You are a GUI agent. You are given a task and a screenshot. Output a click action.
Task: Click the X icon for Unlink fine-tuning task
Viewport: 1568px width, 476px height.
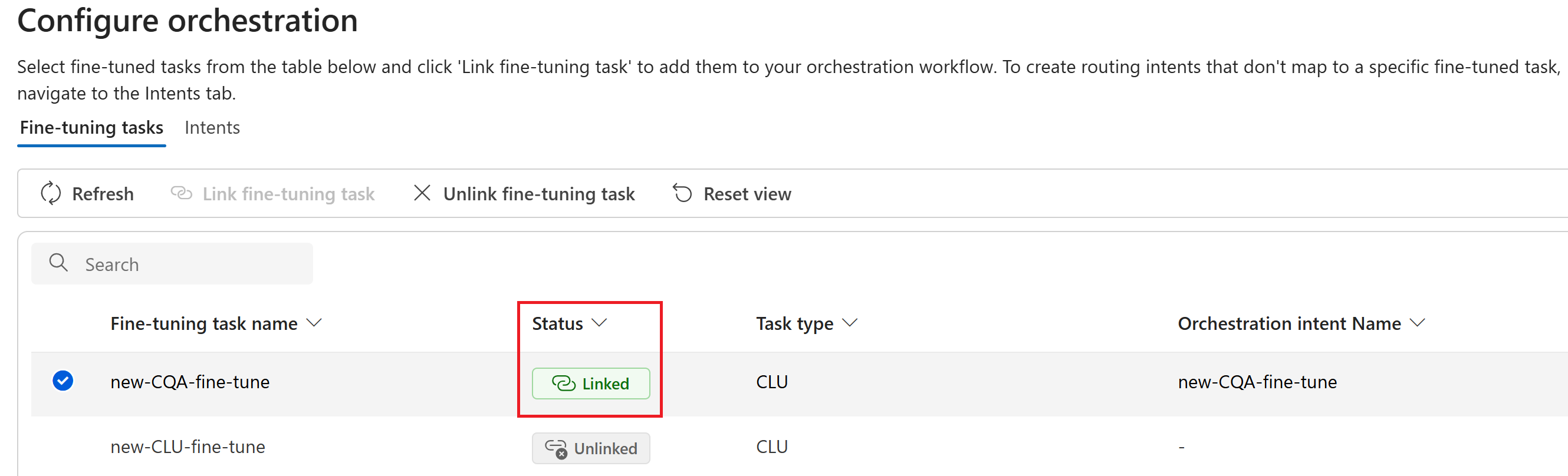422,193
